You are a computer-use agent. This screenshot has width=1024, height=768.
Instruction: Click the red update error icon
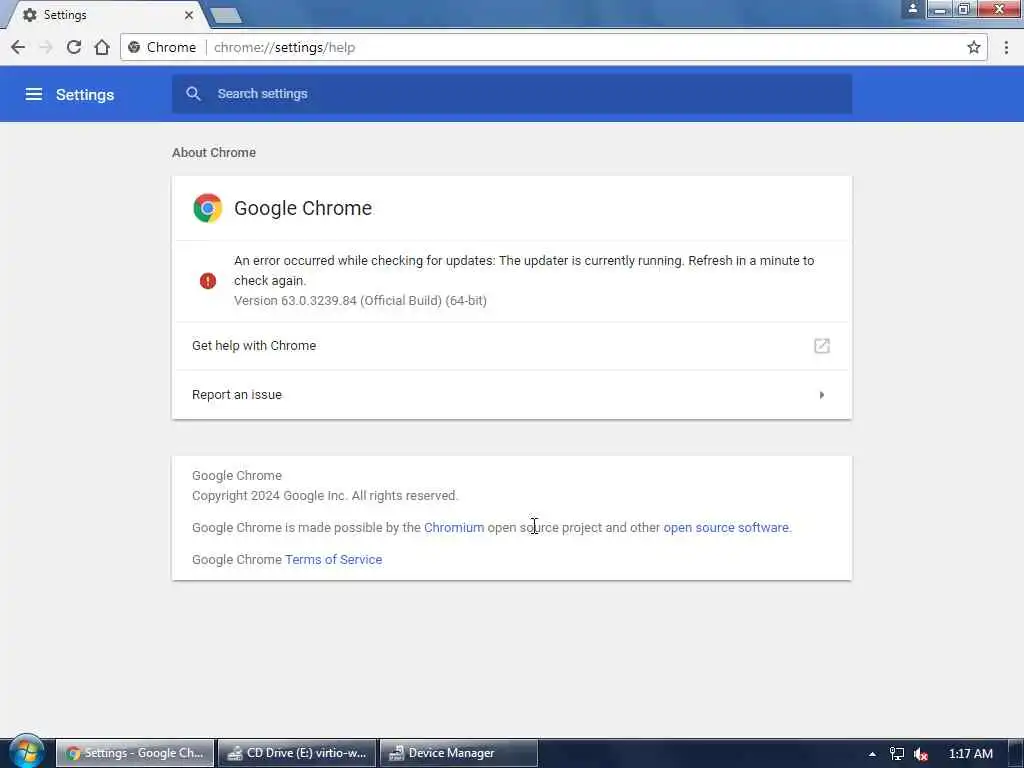coord(208,281)
